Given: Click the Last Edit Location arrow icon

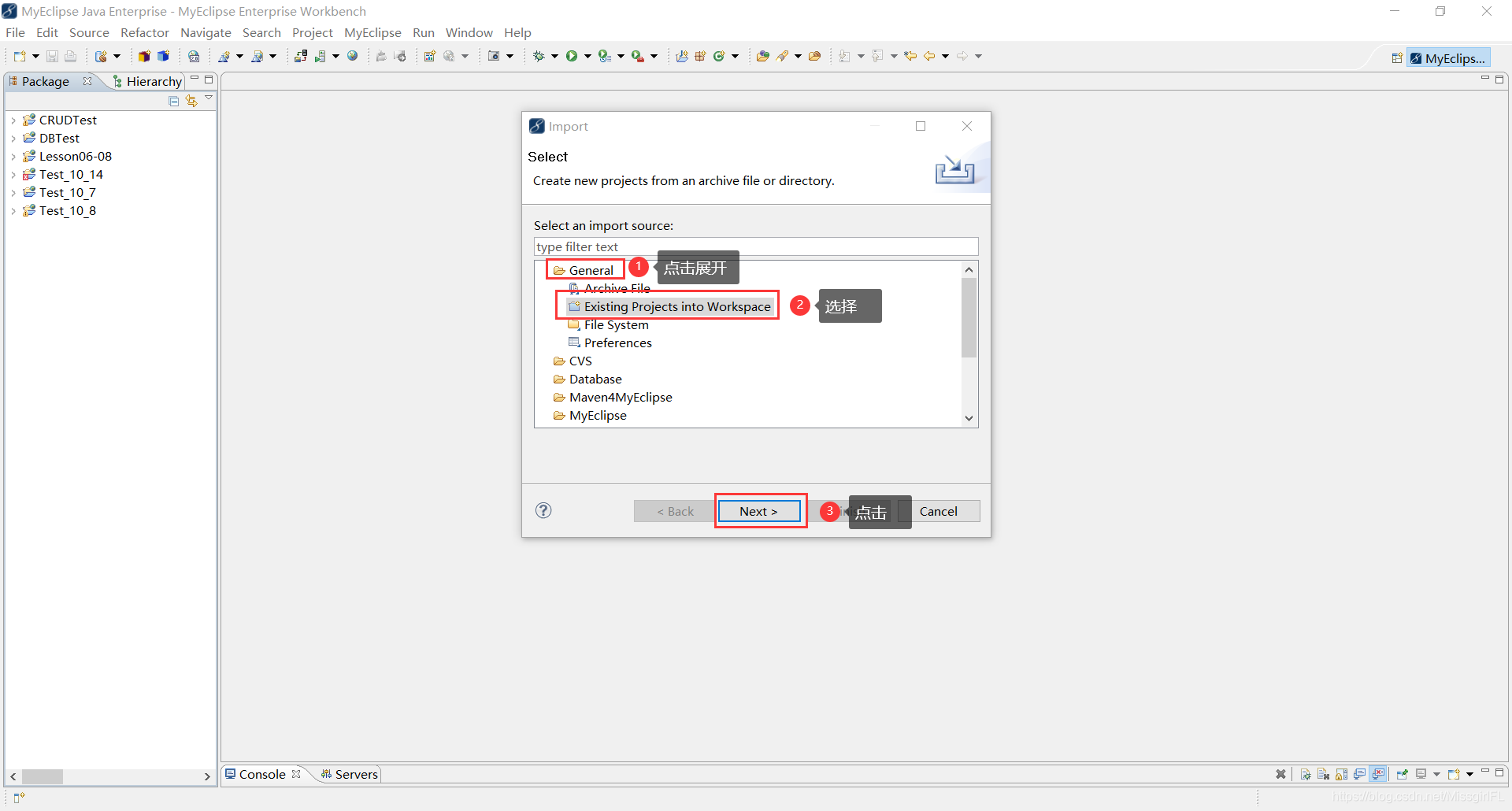Looking at the screenshot, I should click(910, 56).
